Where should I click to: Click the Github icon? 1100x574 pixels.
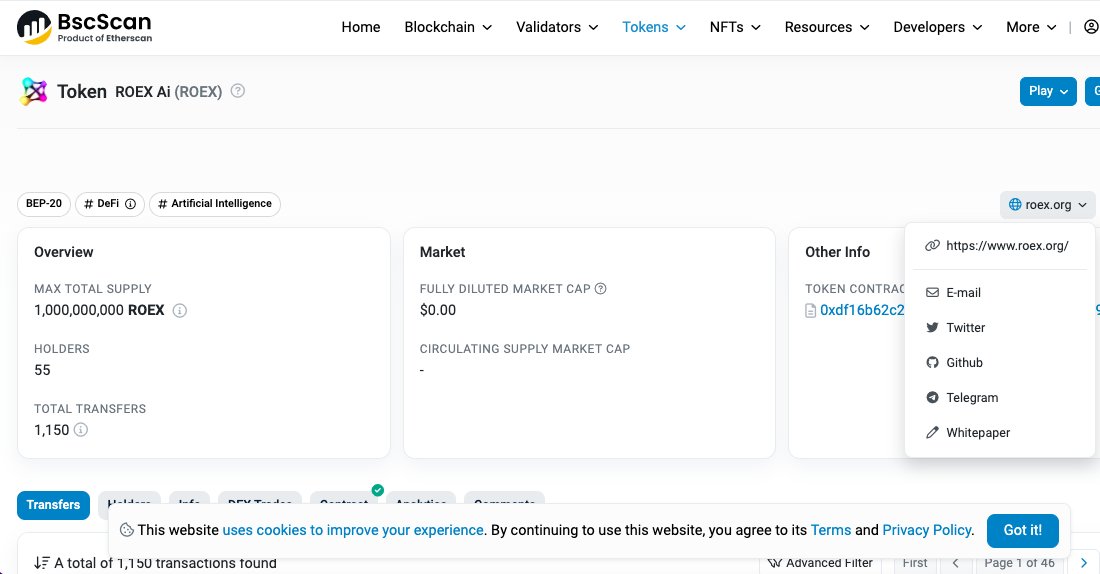[932, 363]
